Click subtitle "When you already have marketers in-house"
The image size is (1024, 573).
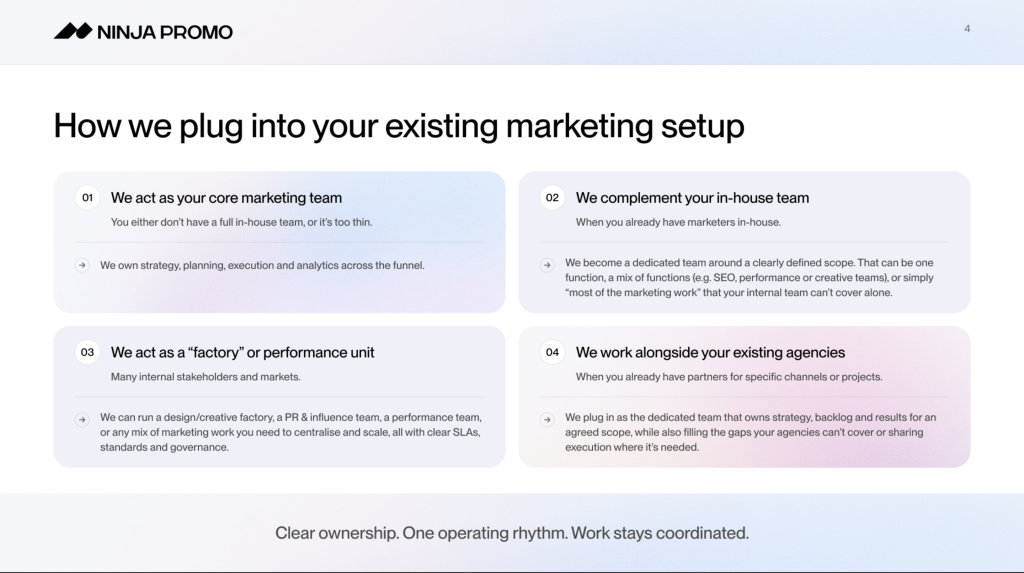(x=678, y=222)
